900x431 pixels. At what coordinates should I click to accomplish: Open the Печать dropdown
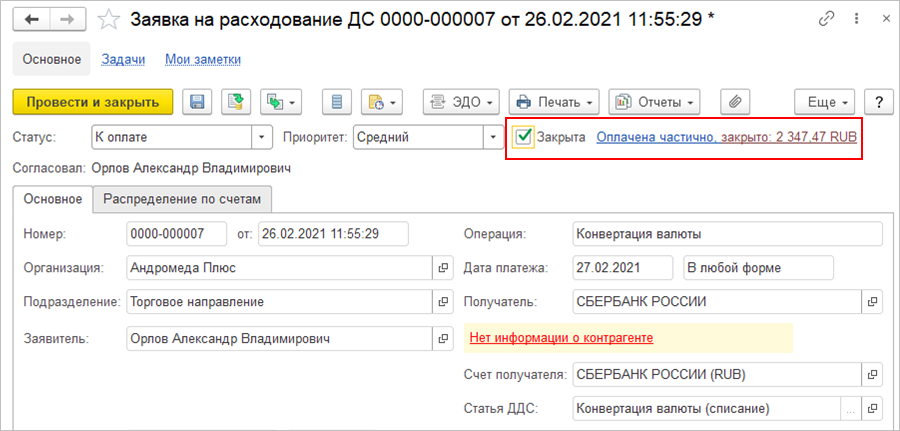coord(554,102)
